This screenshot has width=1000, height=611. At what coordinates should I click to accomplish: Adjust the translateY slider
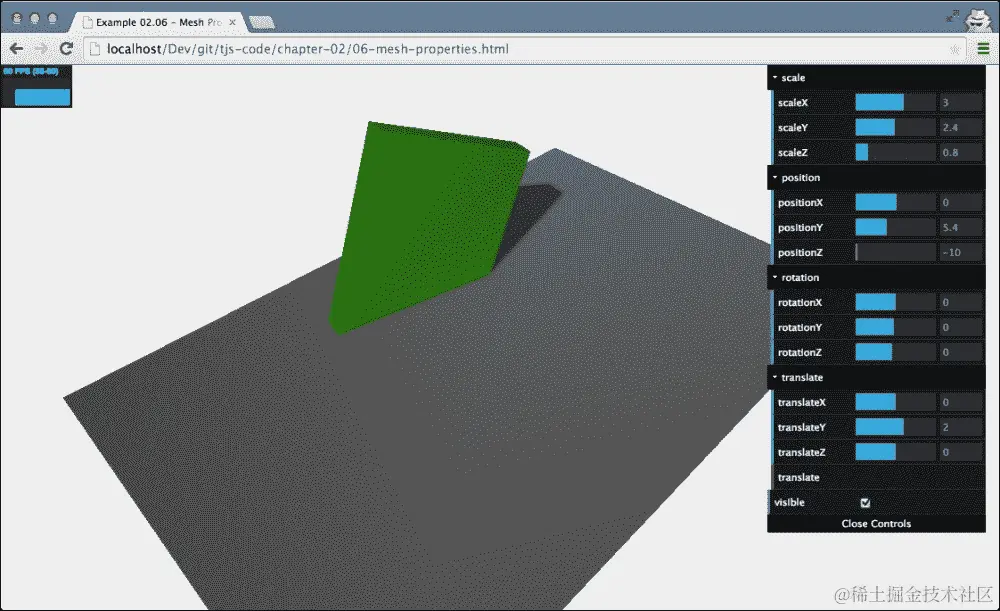point(895,427)
